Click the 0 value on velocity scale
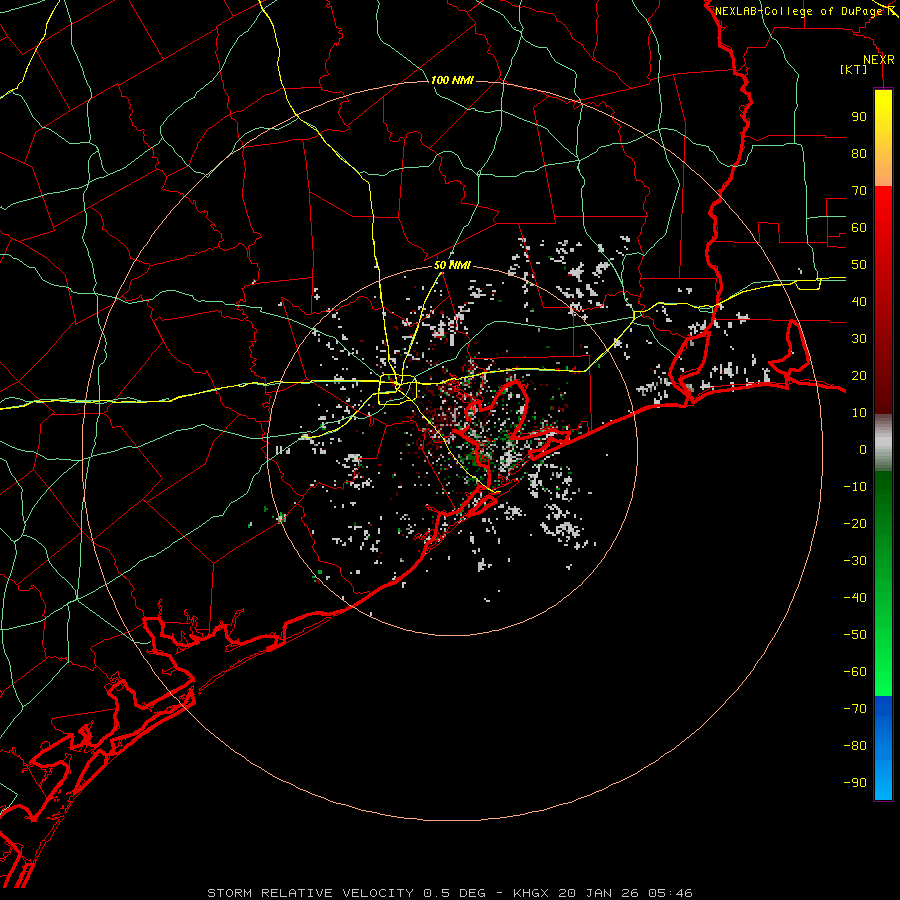The height and width of the screenshot is (900, 900). (863, 449)
